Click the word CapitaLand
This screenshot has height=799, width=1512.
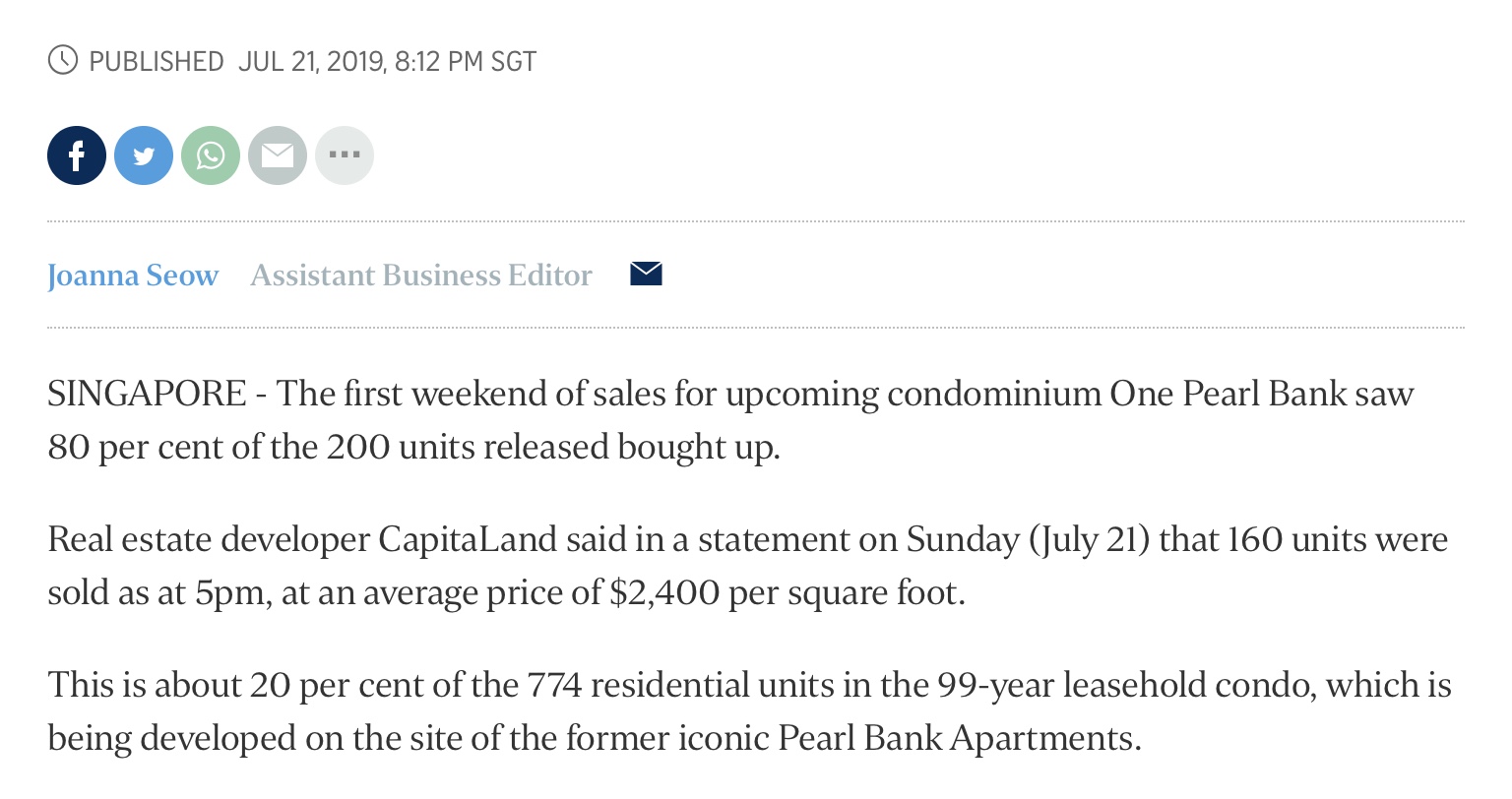[468, 539]
